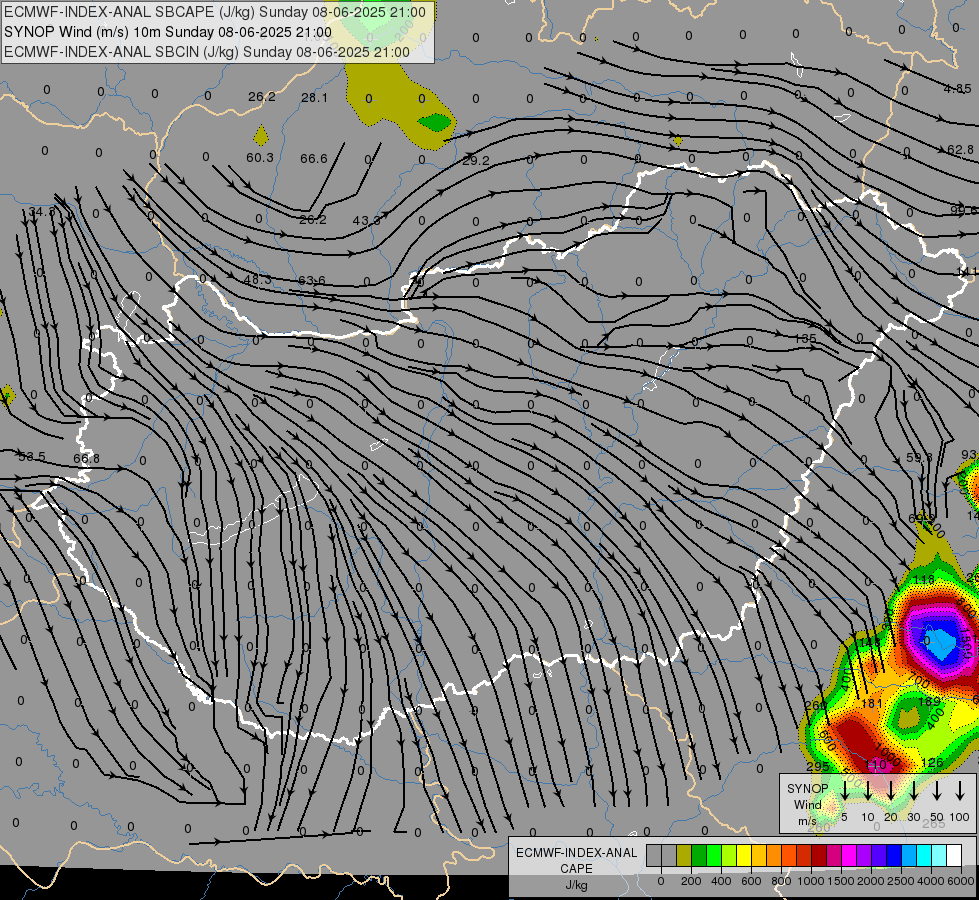Select the SBCAPE title line
Screen dimensions: 979x900
coord(215,12)
